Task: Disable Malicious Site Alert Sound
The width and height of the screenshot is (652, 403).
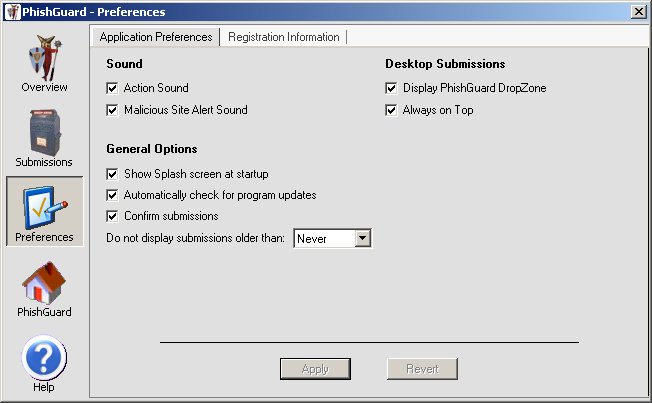Action: coord(112,110)
